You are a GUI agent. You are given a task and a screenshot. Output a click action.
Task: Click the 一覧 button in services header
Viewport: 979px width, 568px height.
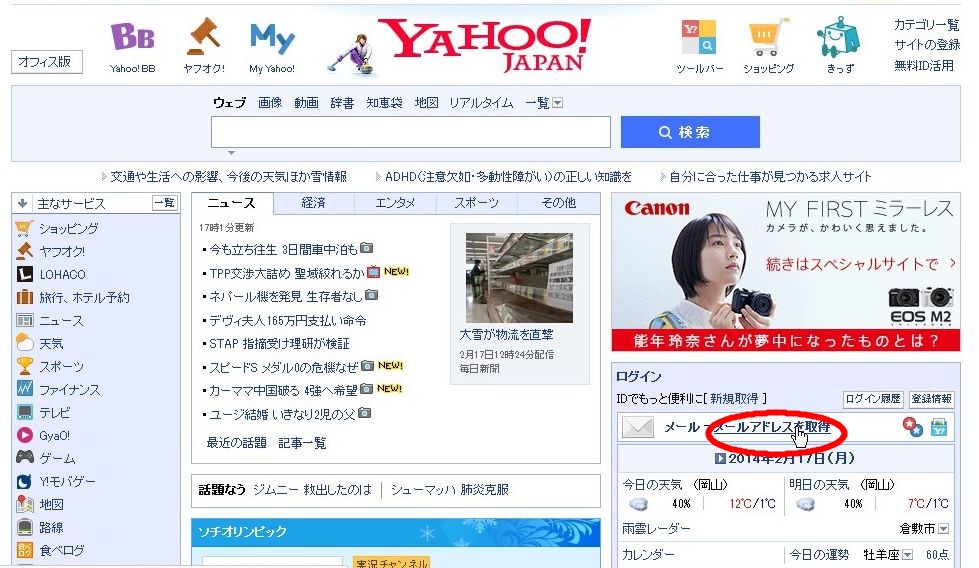pyautogui.click(x=165, y=203)
